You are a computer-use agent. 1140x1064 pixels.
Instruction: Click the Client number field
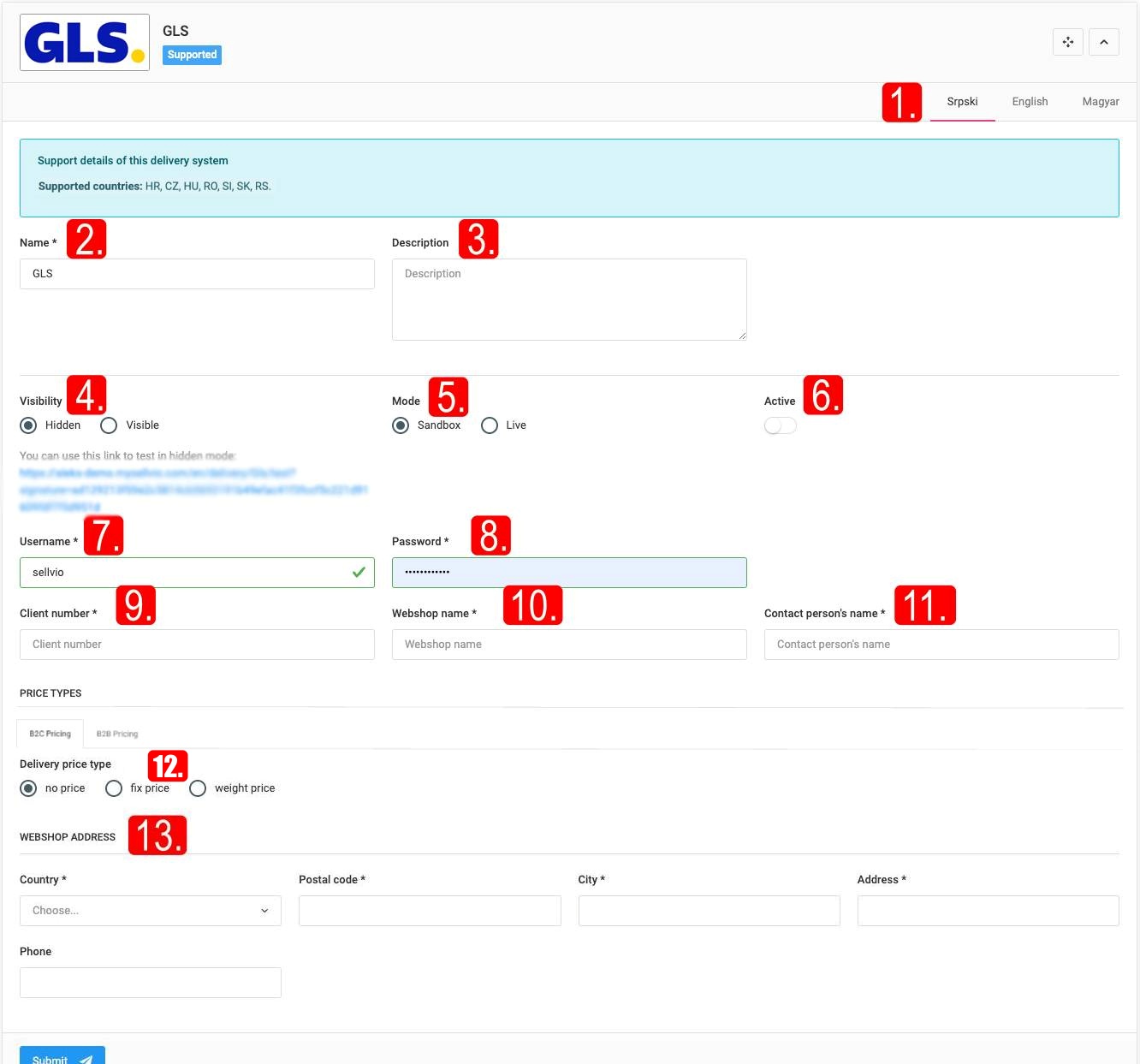coord(197,645)
